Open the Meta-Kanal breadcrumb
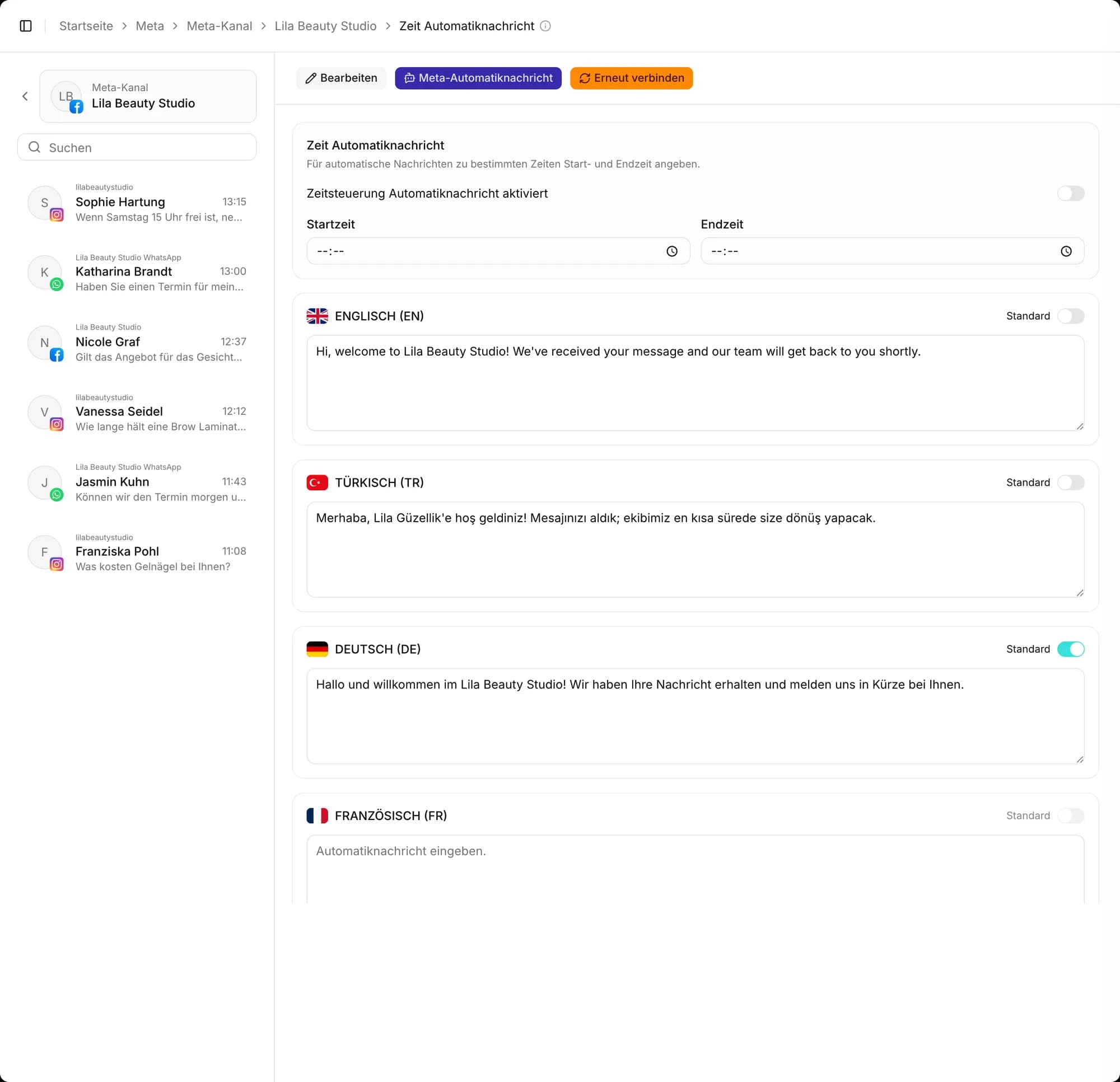 (220, 26)
